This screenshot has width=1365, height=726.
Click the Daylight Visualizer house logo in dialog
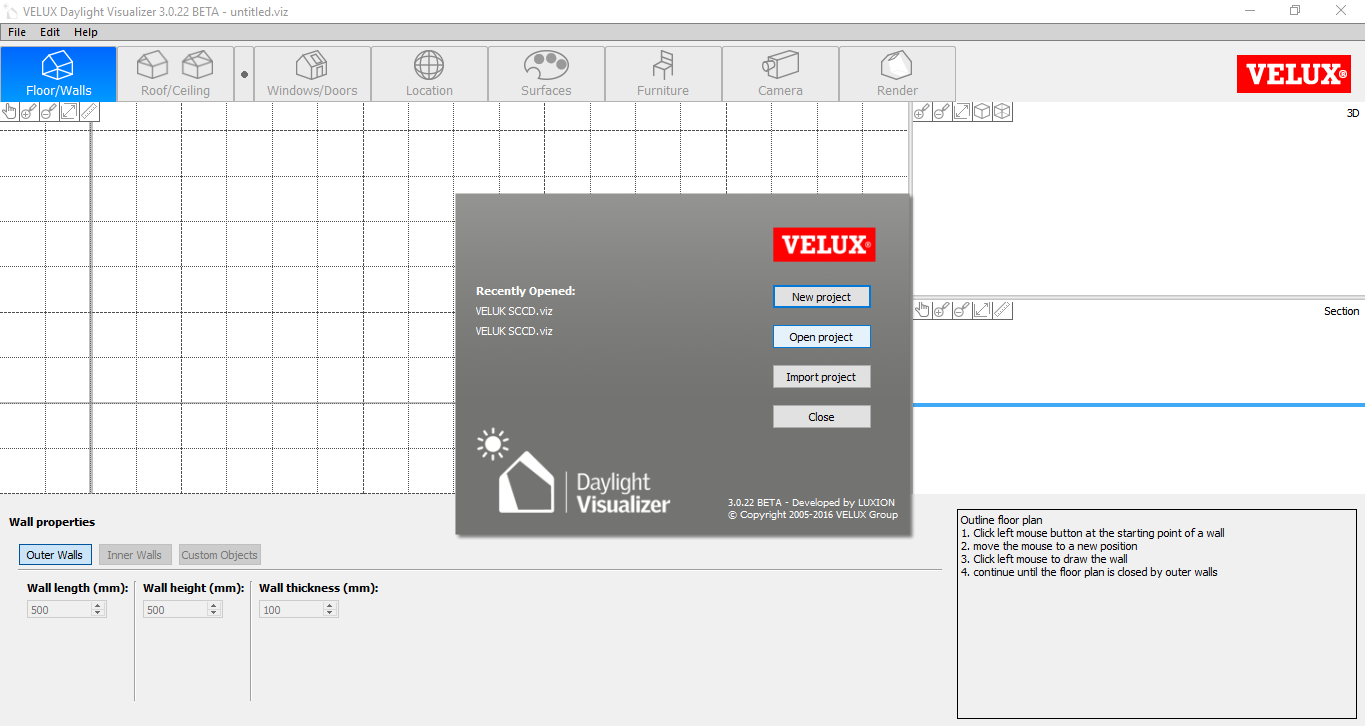pos(527,483)
